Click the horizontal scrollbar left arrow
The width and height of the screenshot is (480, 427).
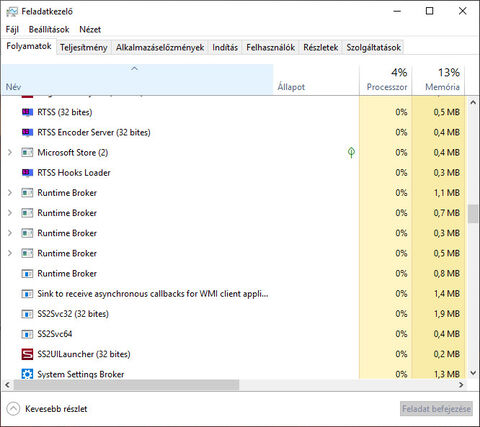pos(7,385)
